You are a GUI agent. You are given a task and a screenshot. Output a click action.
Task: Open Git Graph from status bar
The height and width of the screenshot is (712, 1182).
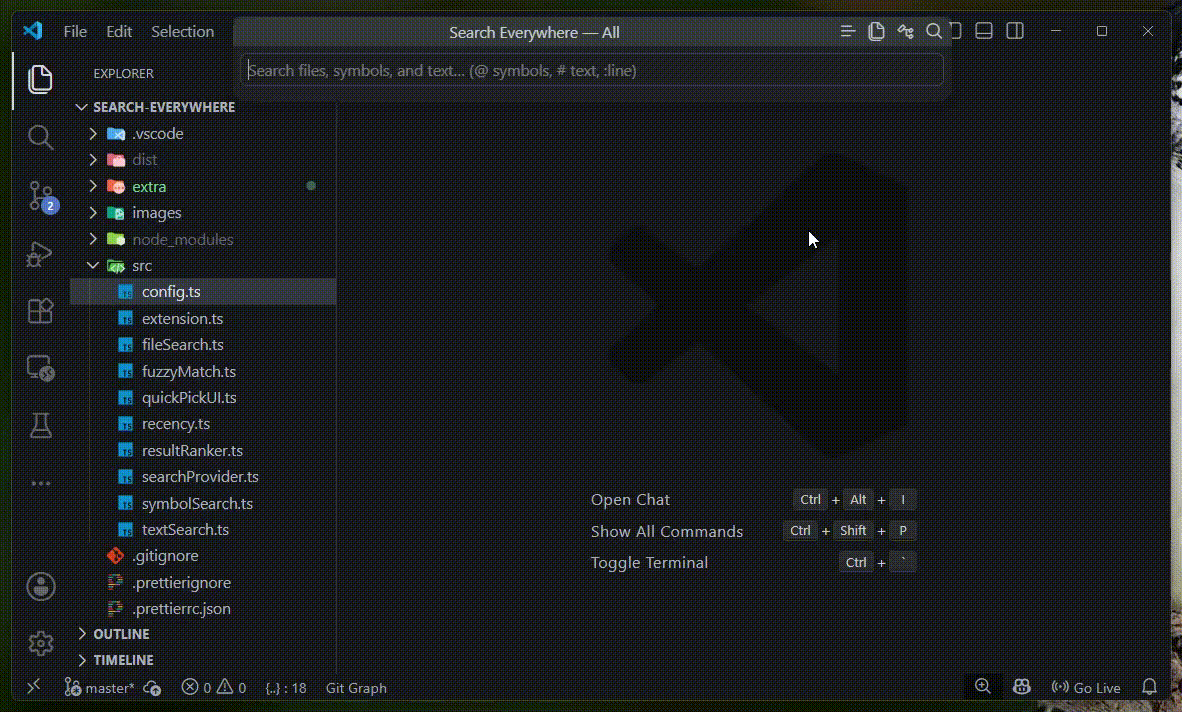[356, 688]
